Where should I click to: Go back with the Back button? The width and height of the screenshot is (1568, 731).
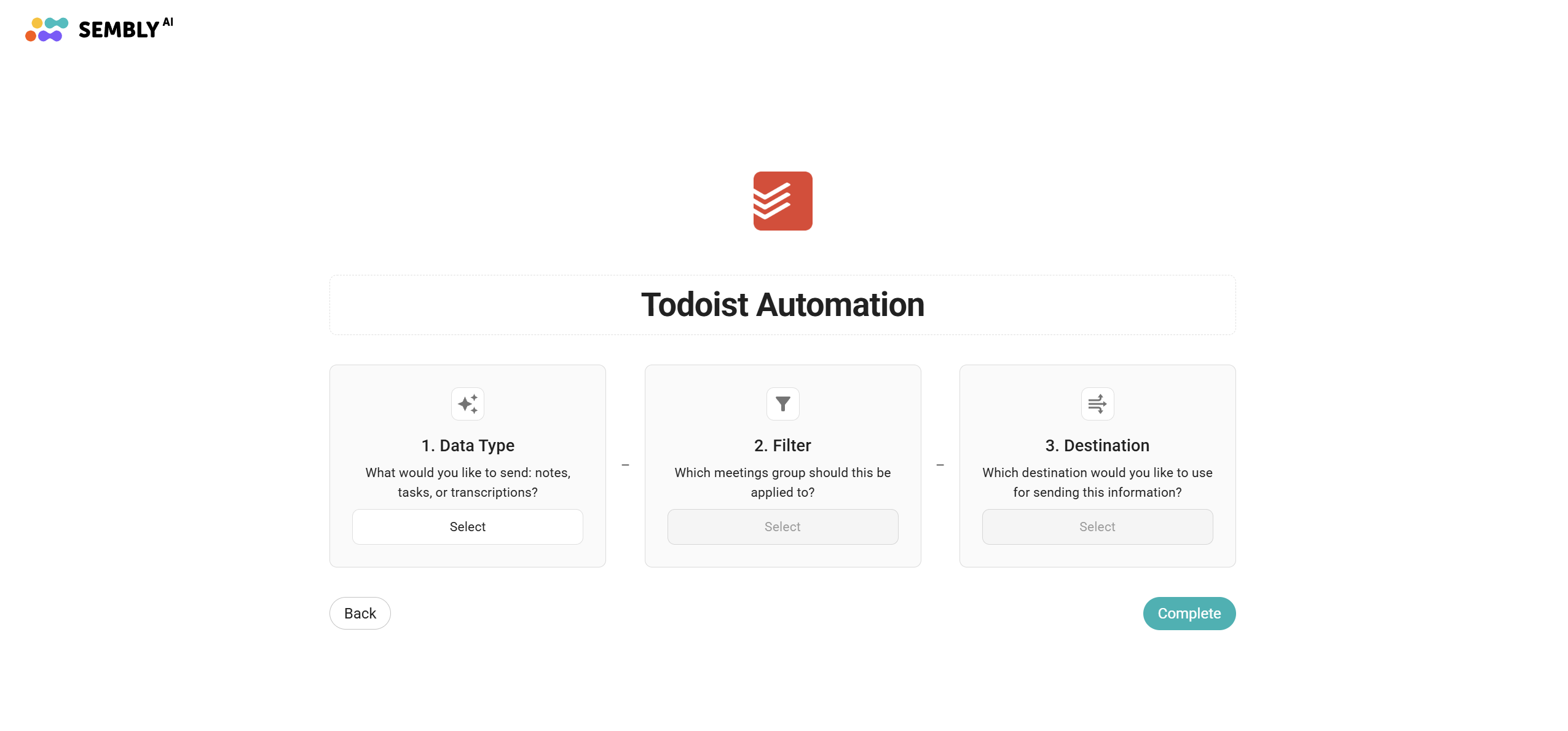click(360, 614)
